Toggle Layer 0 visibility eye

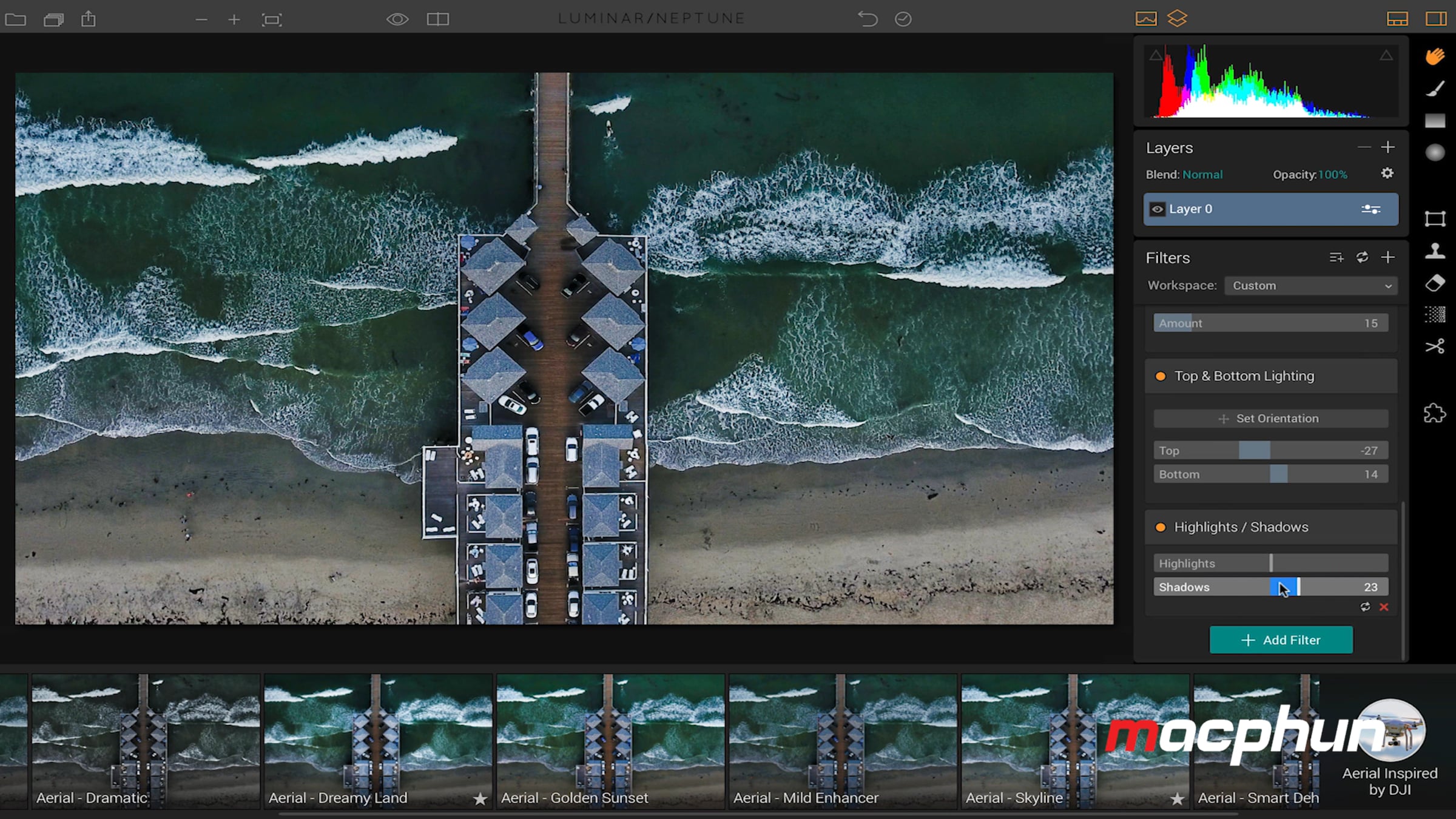(x=1157, y=209)
